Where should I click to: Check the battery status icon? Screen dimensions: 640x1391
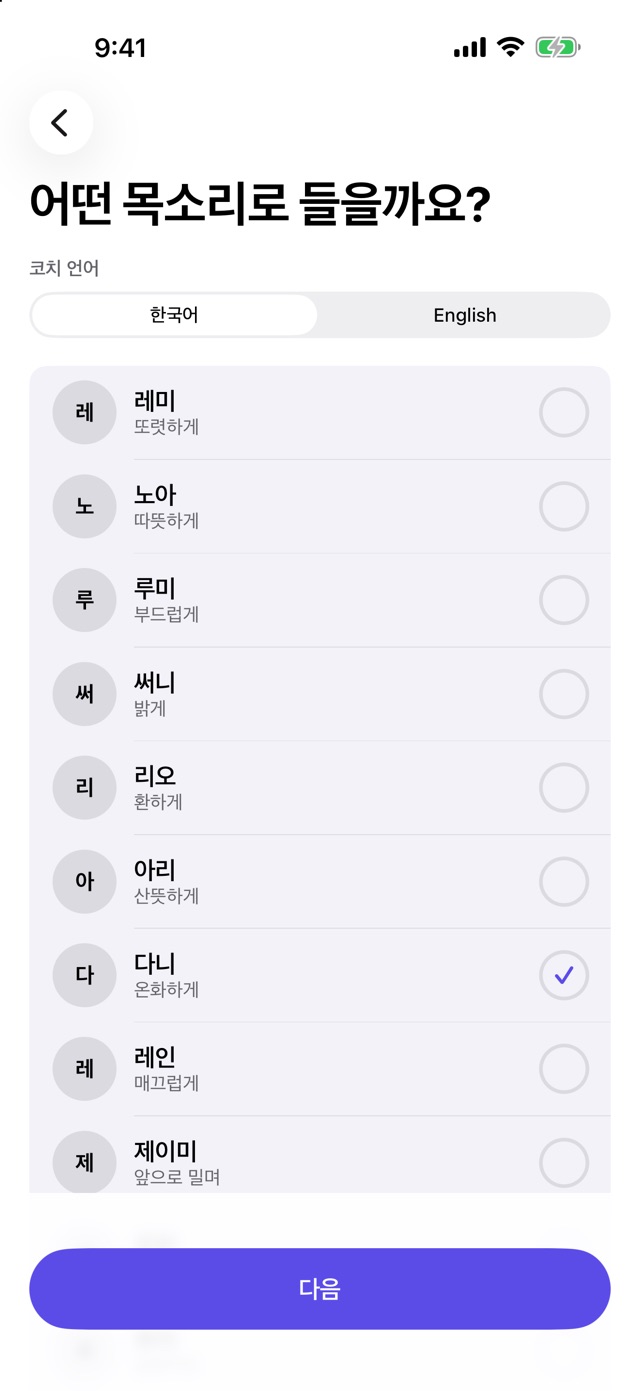tap(558, 47)
